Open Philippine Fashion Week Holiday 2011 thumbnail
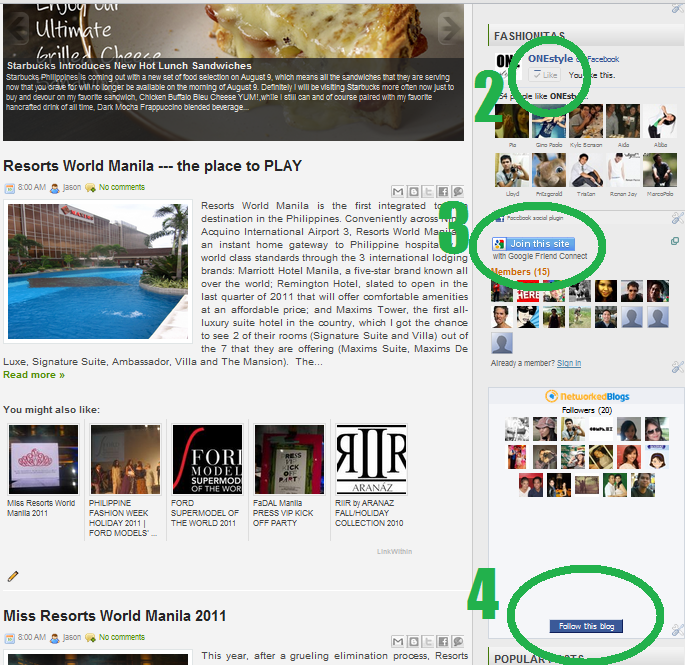 click(x=125, y=459)
